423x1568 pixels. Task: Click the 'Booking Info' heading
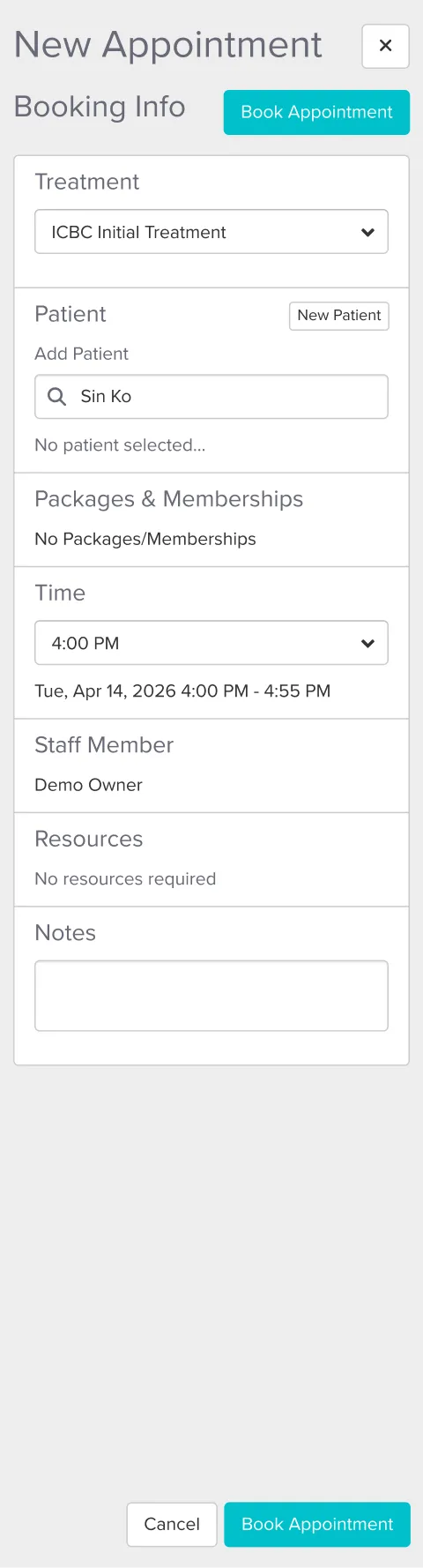[100, 107]
